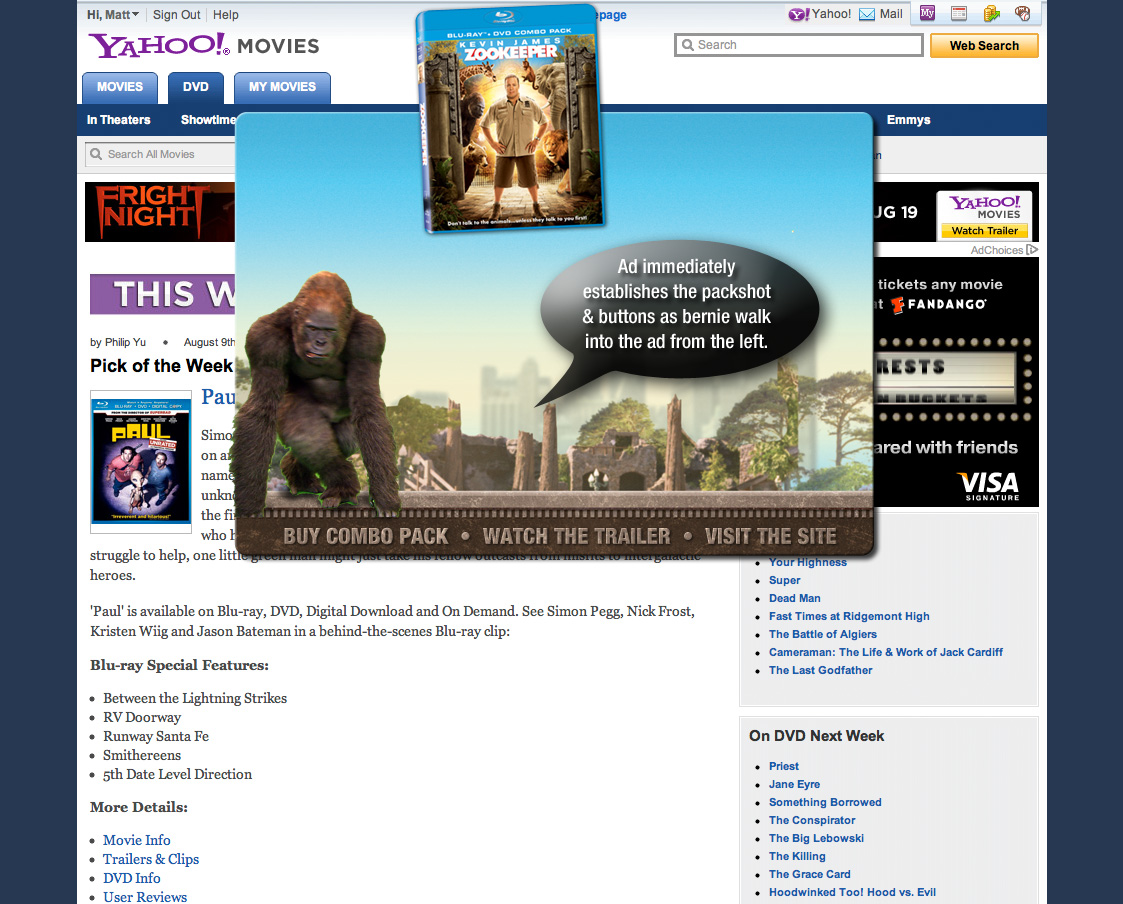
Task: Select the DVD tab
Action: coord(196,87)
